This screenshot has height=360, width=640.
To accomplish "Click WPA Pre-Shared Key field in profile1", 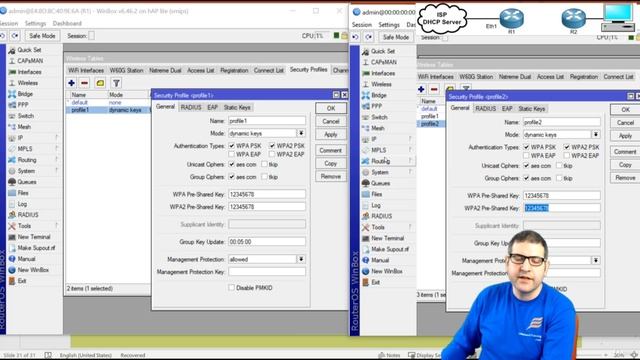I will tap(267, 194).
